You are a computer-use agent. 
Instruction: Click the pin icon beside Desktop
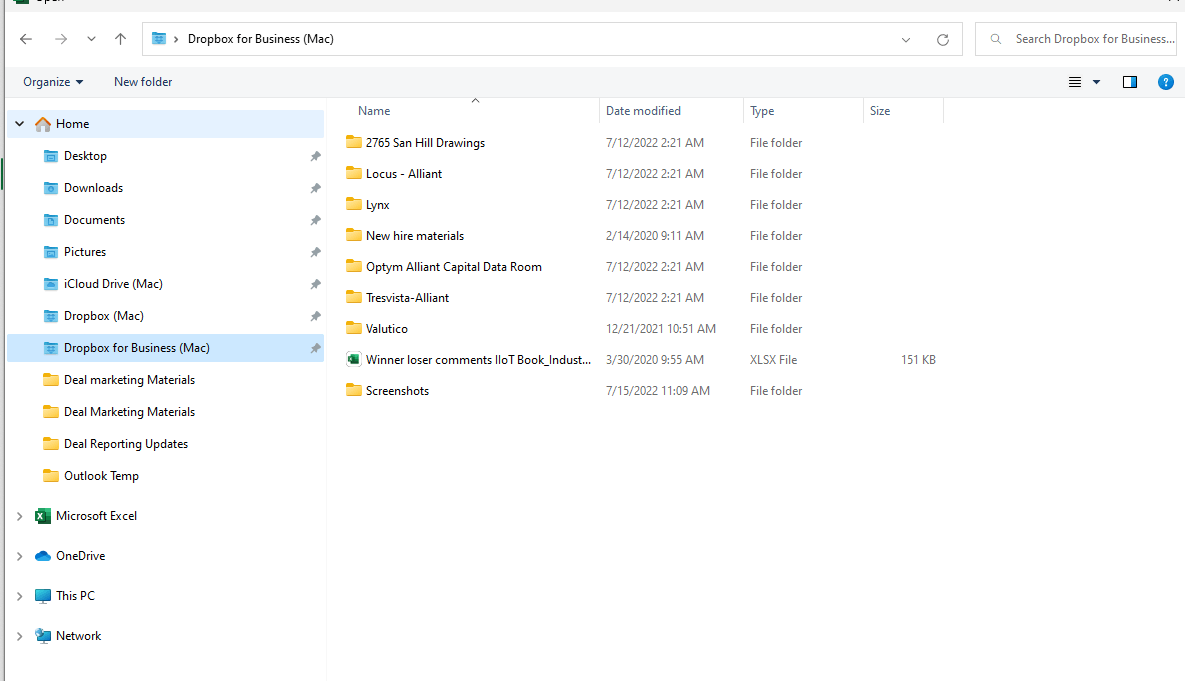(315, 156)
